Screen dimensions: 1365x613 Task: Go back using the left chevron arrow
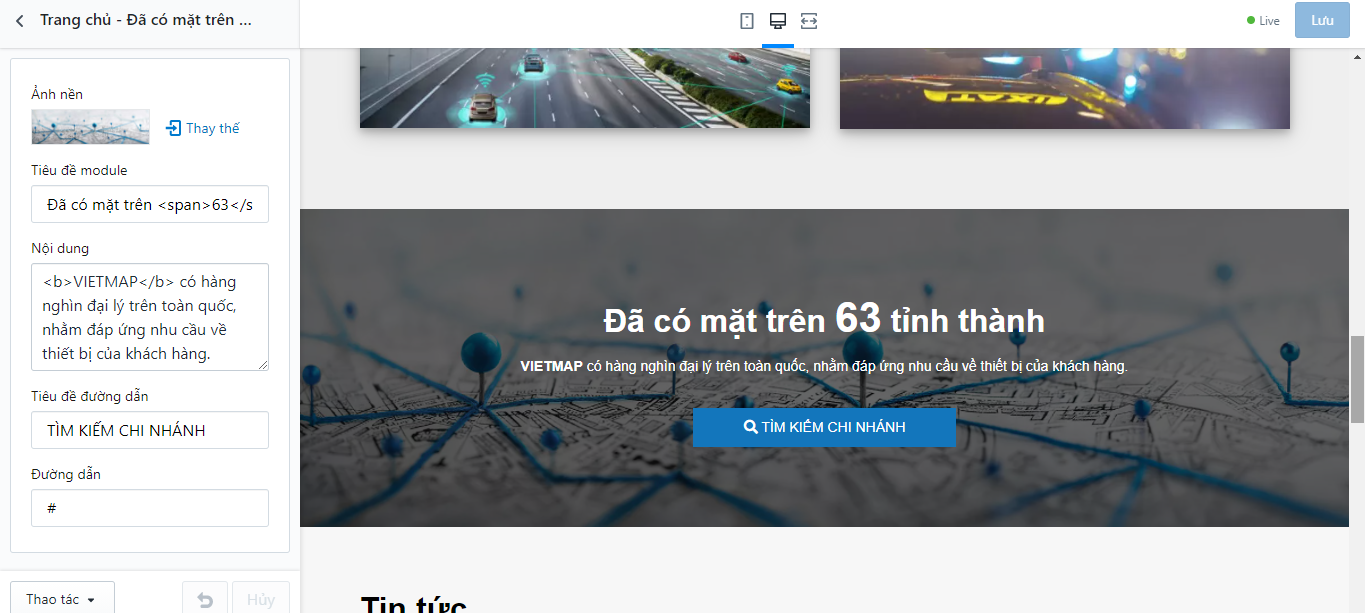point(19,20)
